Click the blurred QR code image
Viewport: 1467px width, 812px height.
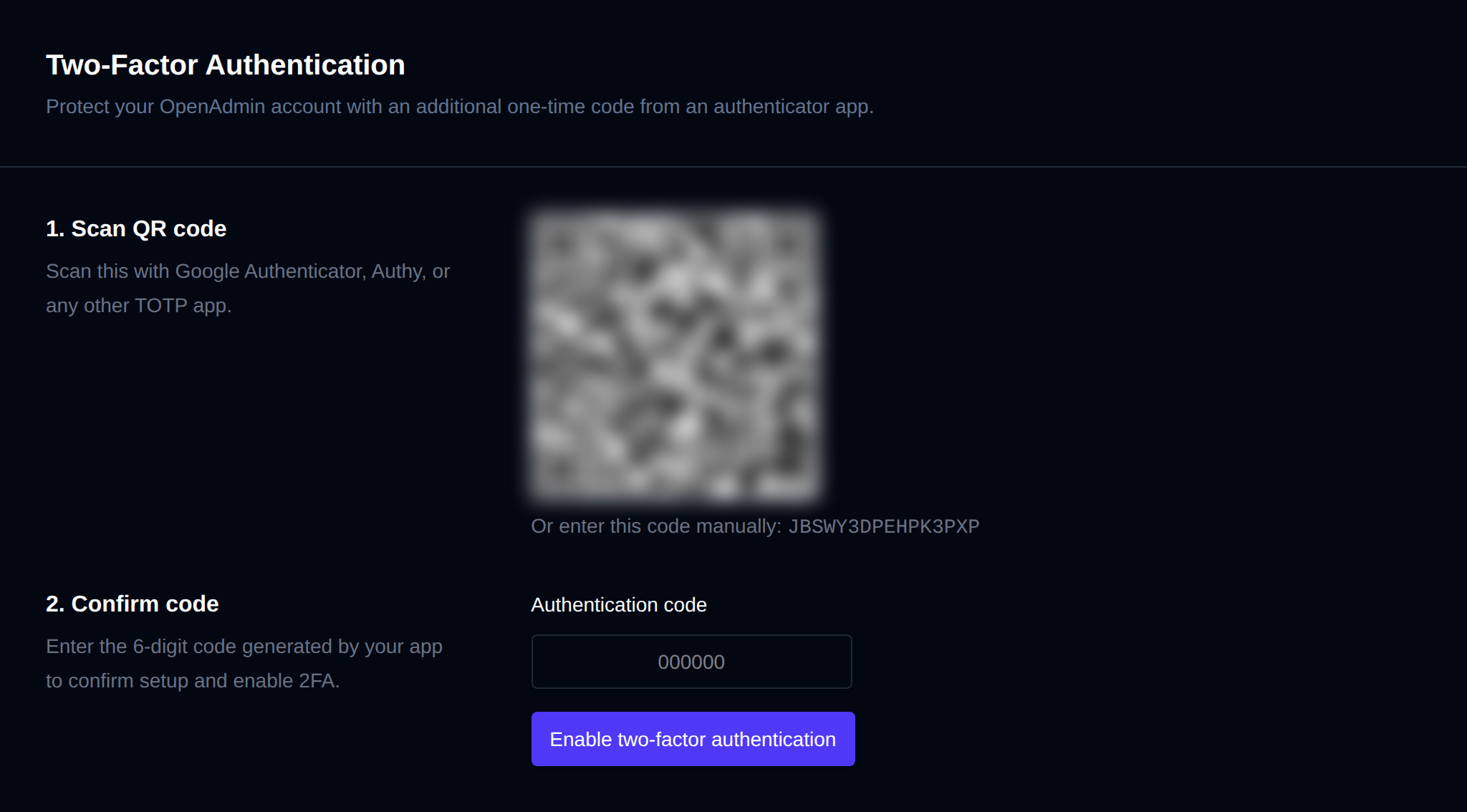coord(675,356)
